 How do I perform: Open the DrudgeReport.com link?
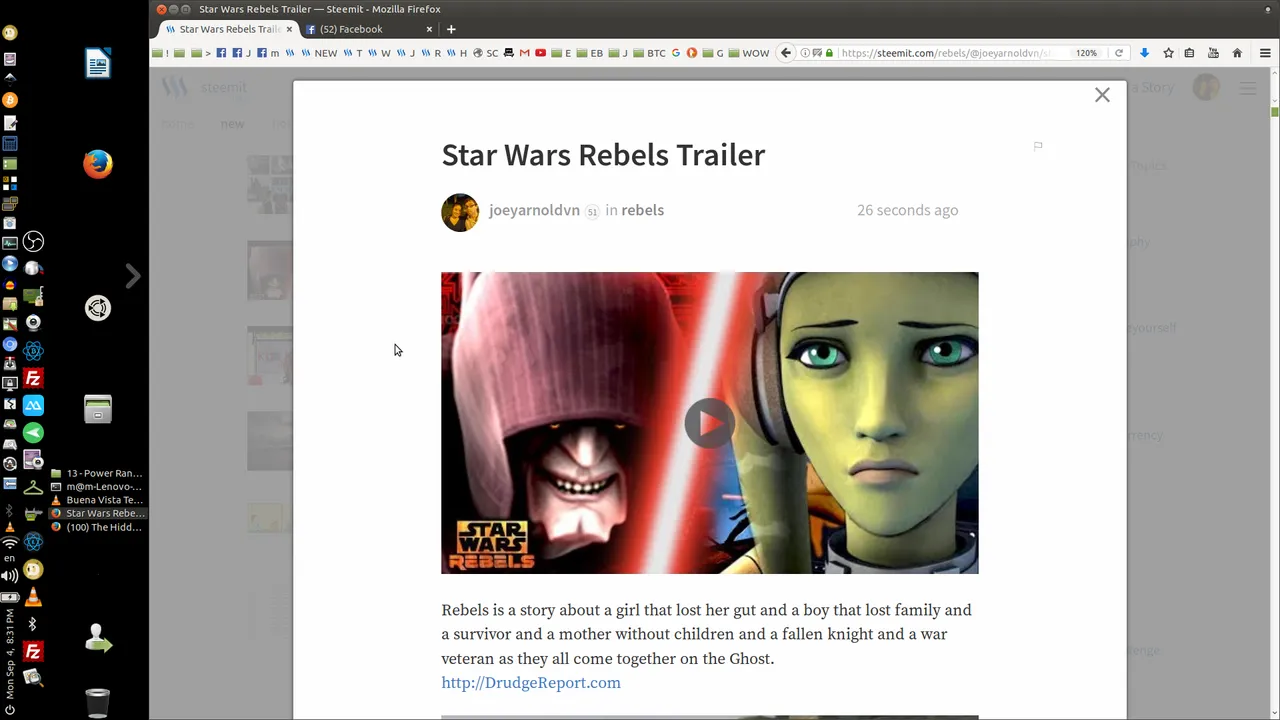tap(531, 683)
